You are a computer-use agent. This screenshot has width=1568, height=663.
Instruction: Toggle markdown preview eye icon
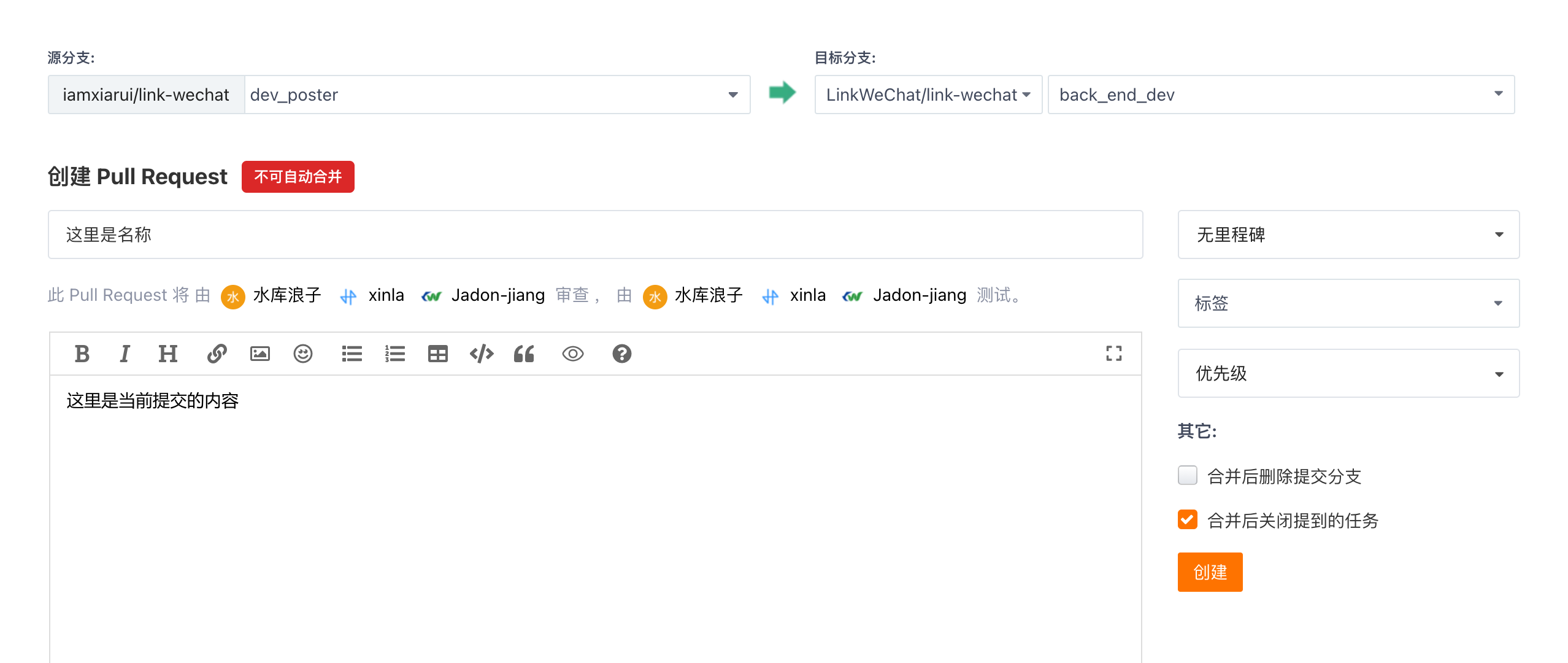click(572, 354)
